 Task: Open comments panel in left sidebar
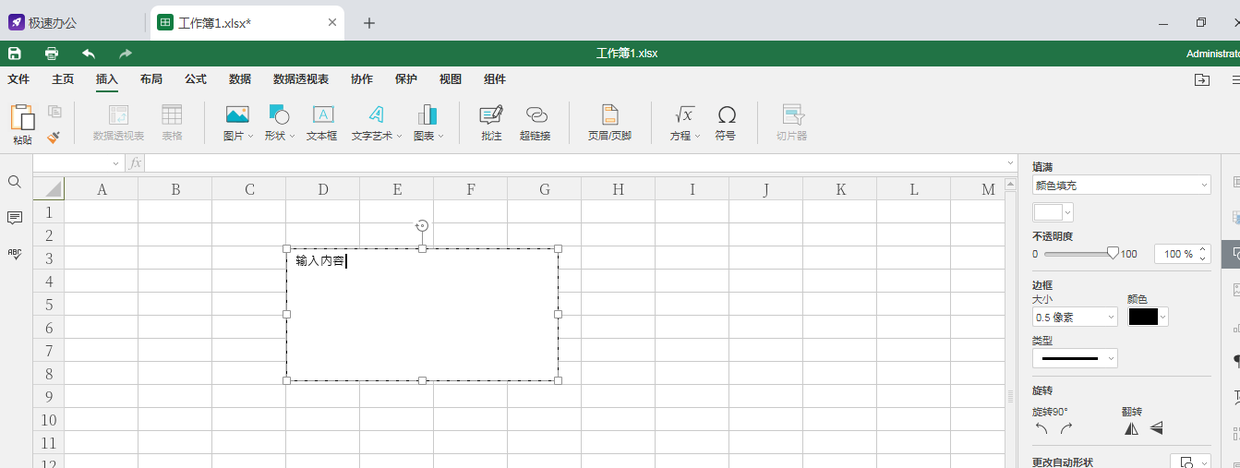15,217
